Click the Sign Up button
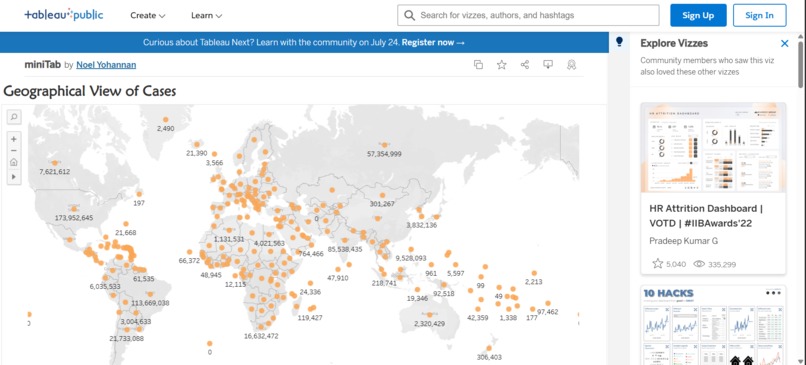806x365 pixels. [698, 15]
